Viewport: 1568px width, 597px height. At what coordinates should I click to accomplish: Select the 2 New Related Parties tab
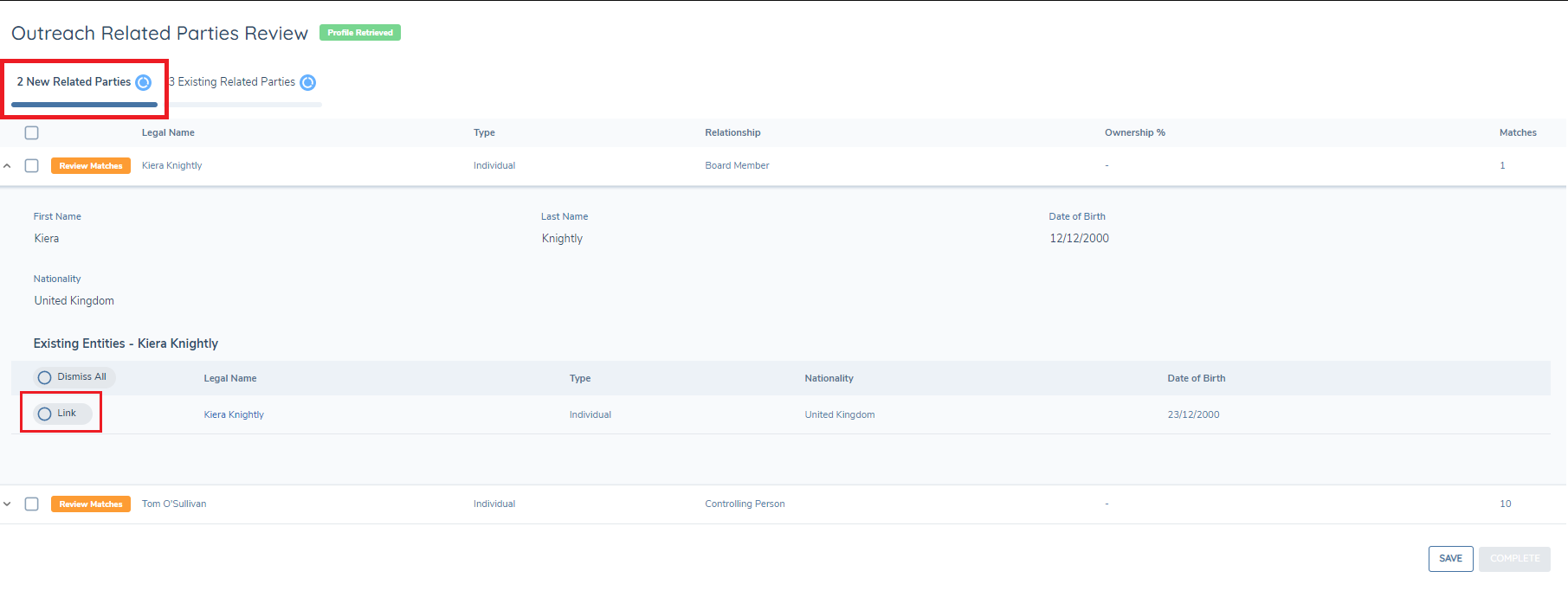click(74, 82)
